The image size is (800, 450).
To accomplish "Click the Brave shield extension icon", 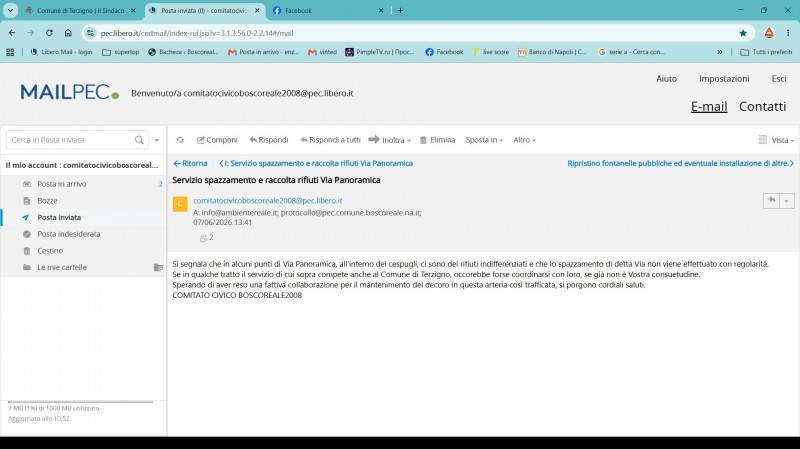I will point(769,33).
